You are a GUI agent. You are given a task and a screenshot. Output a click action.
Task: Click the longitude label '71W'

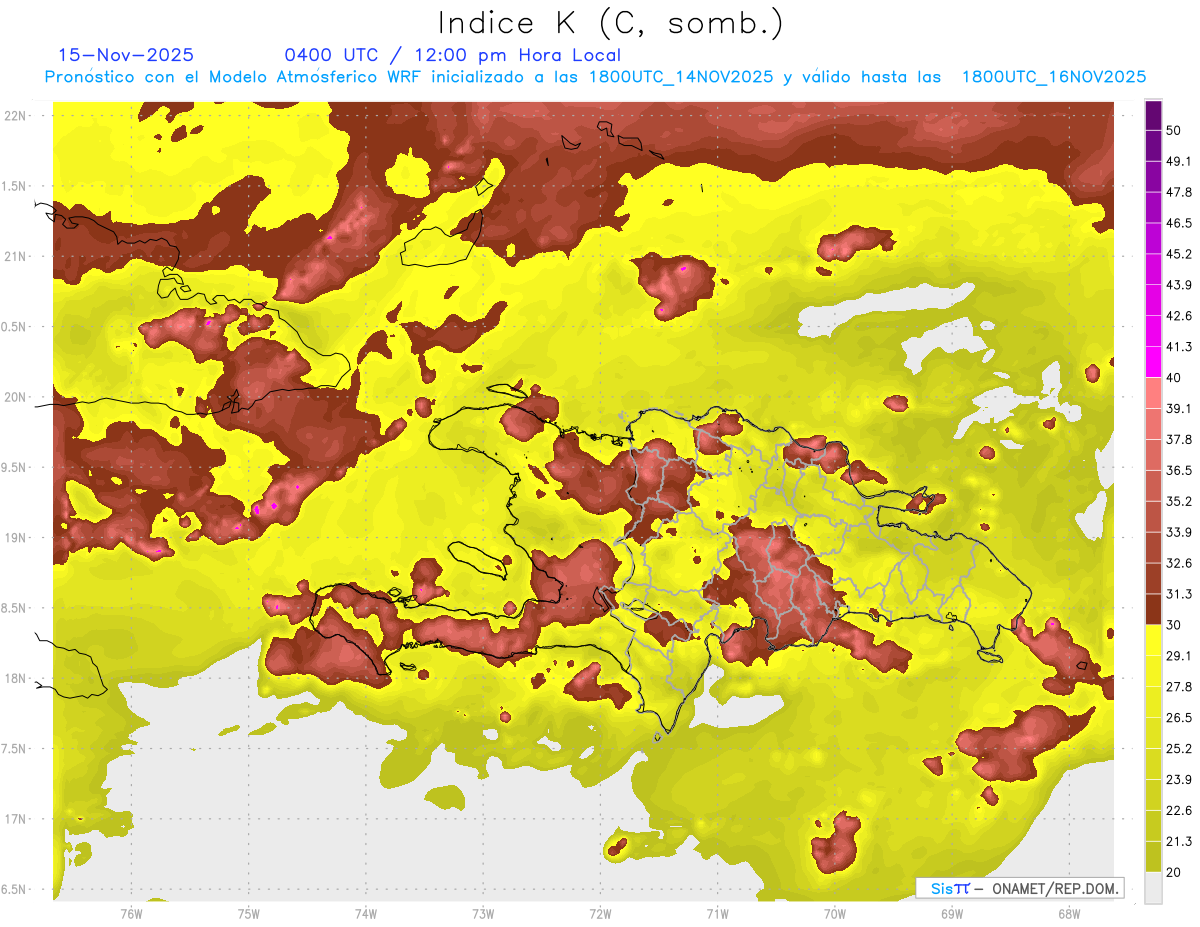717,914
